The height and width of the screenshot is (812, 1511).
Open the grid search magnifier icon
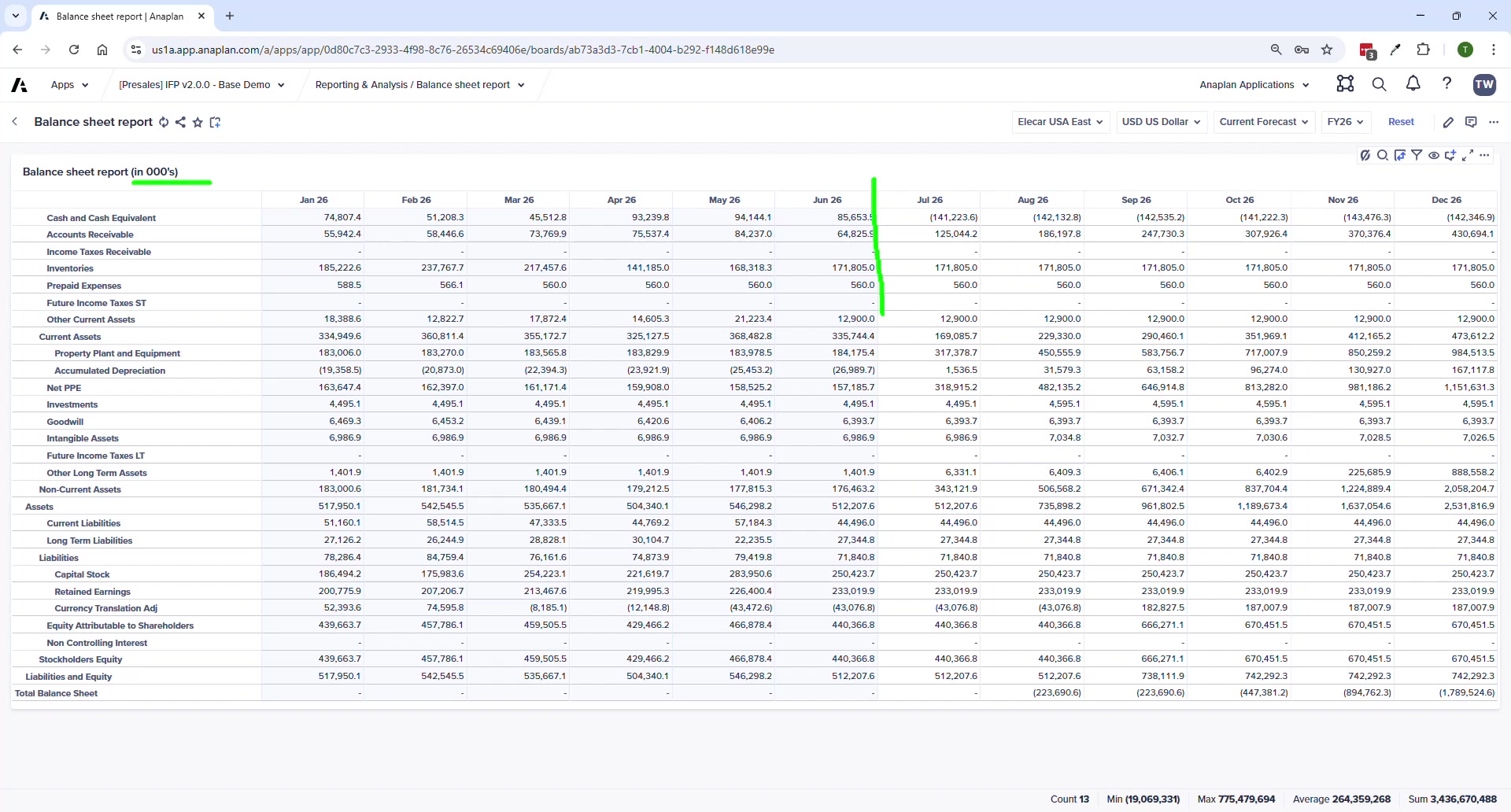[1383, 155]
